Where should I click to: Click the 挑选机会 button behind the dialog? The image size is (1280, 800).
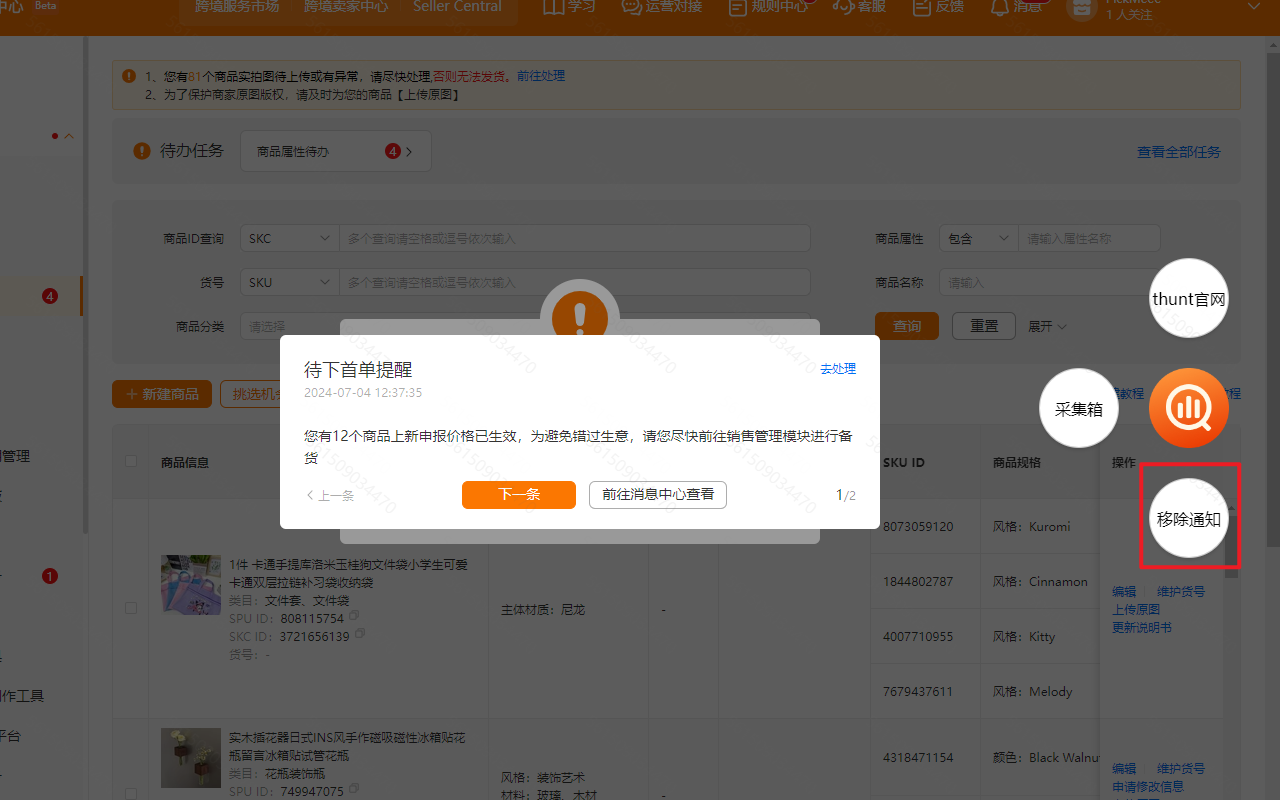(250, 394)
